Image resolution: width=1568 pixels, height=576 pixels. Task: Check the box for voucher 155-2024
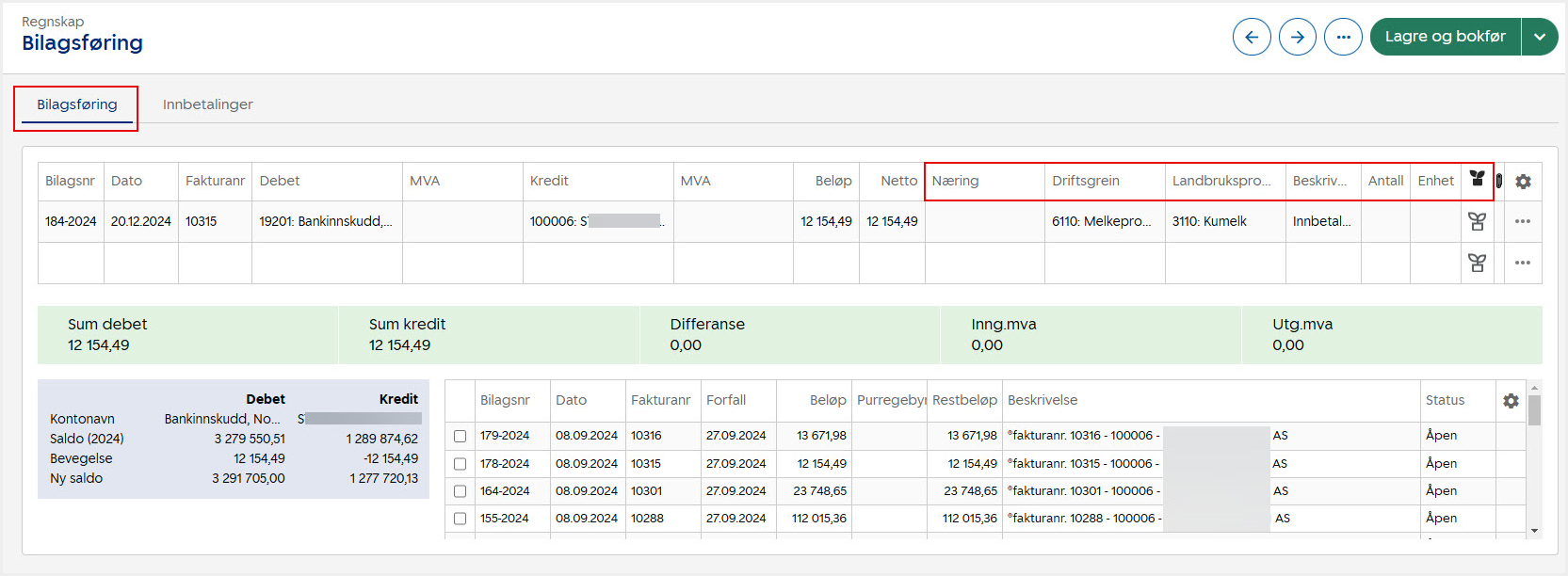coord(460,519)
